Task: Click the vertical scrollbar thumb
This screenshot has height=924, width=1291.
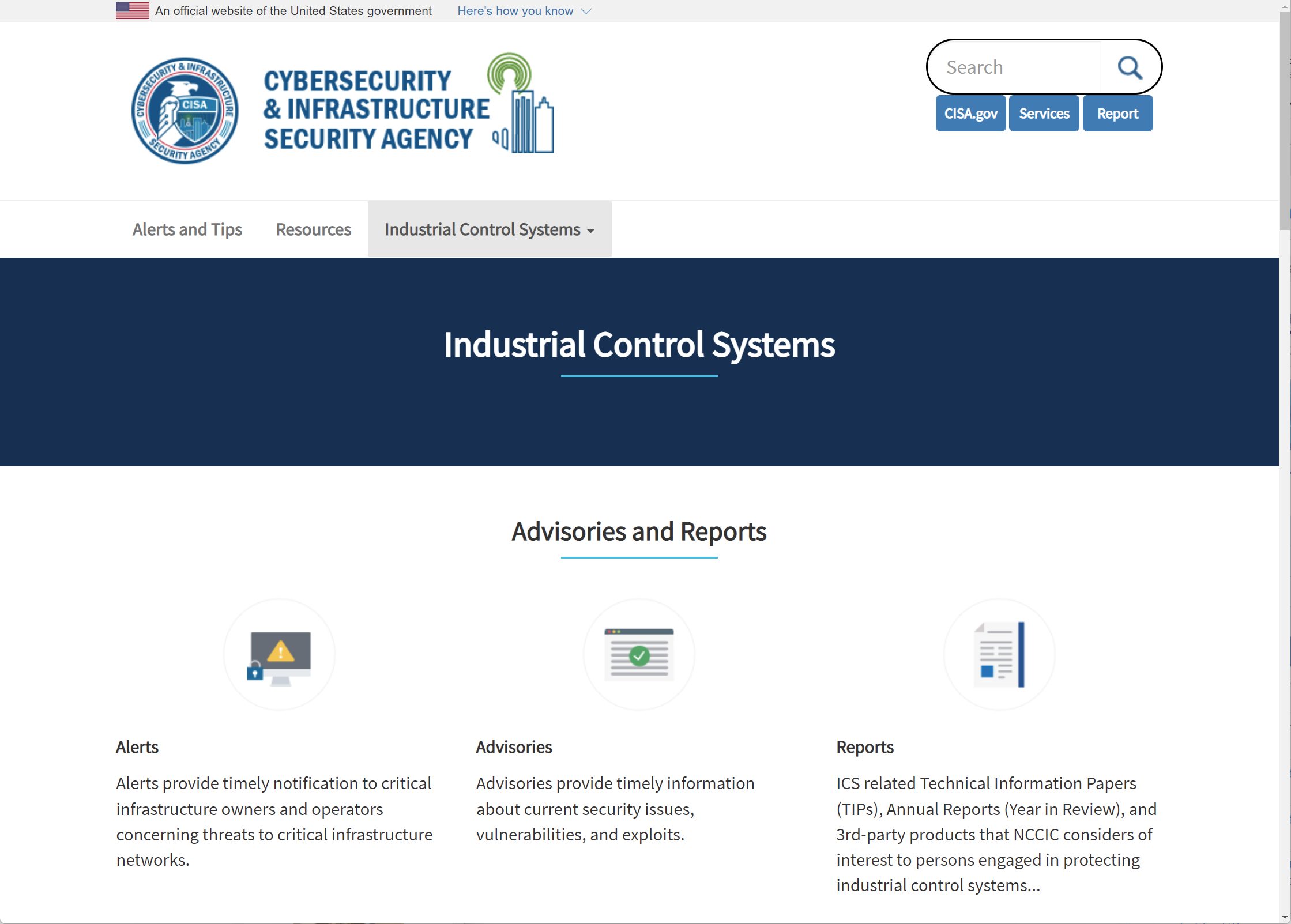Action: [1285, 121]
